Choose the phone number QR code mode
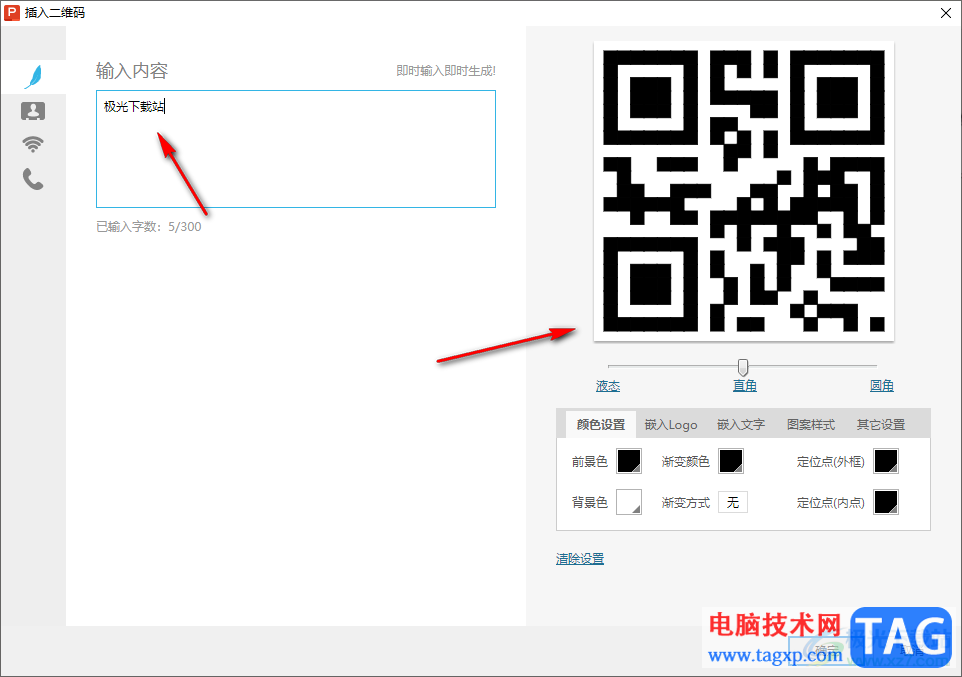Image resolution: width=962 pixels, height=677 pixels. coord(33,179)
